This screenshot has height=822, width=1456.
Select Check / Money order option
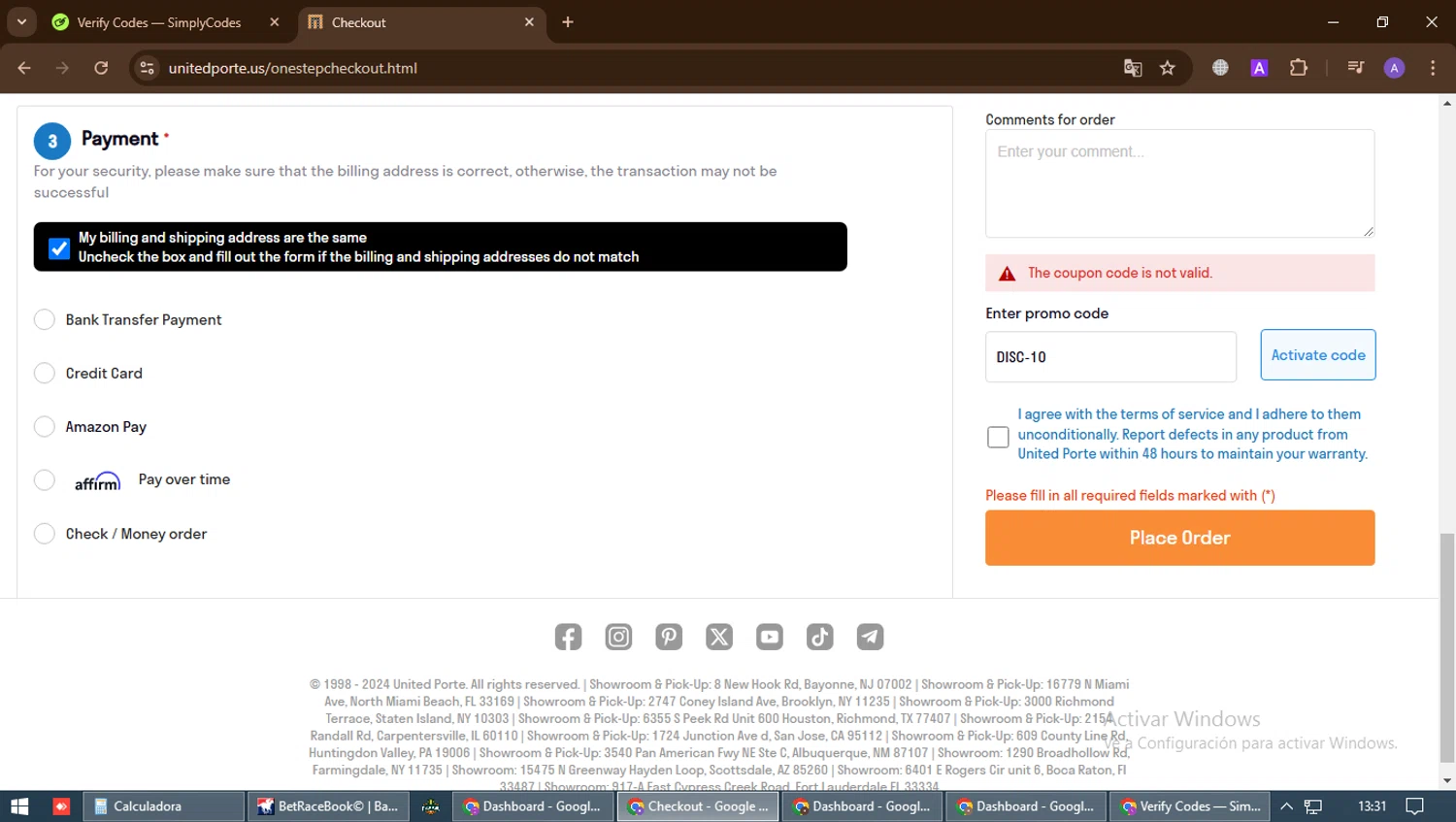(45, 534)
